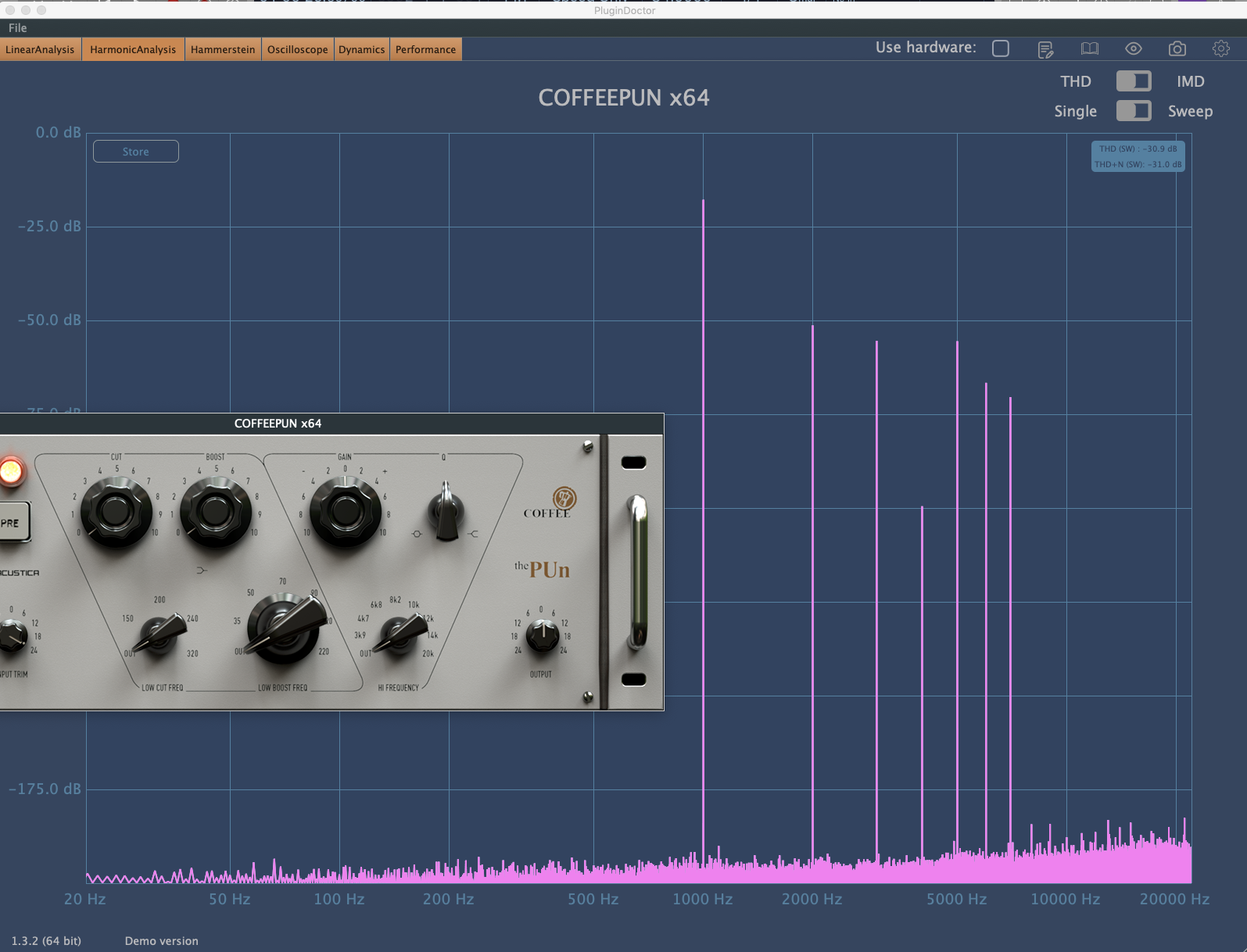The width and height of the screenshot is (1247, 952).
Task: Click the PRE button on the plugin
Action: pyautogui.click(x=13, y=522)
